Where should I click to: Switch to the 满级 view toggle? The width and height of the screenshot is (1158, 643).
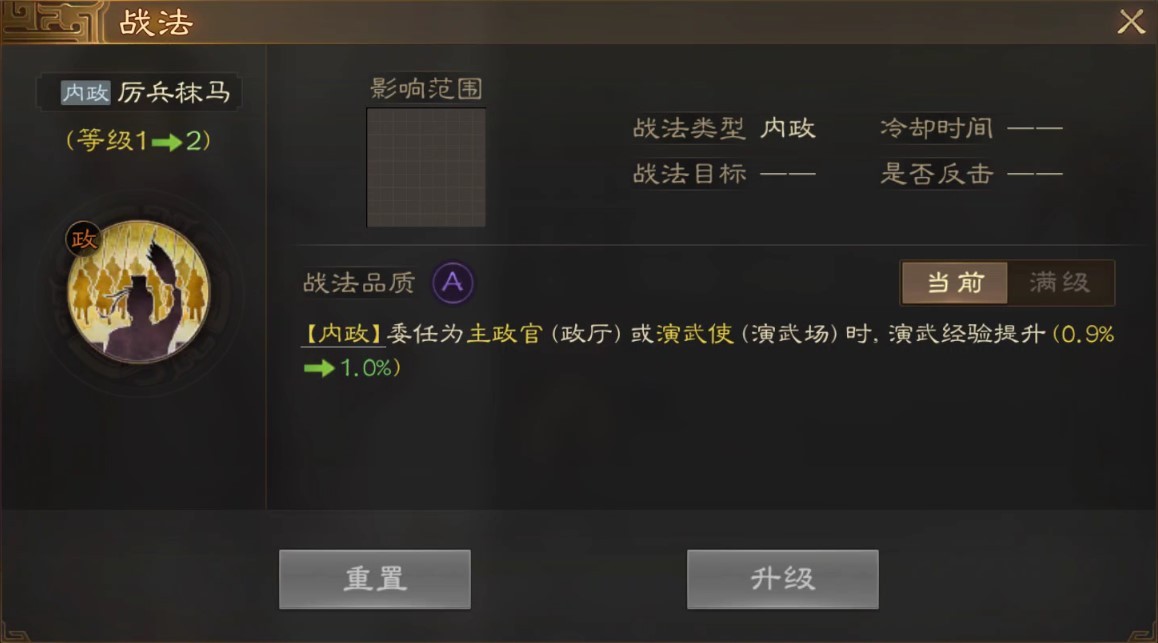pos(1060,282)
